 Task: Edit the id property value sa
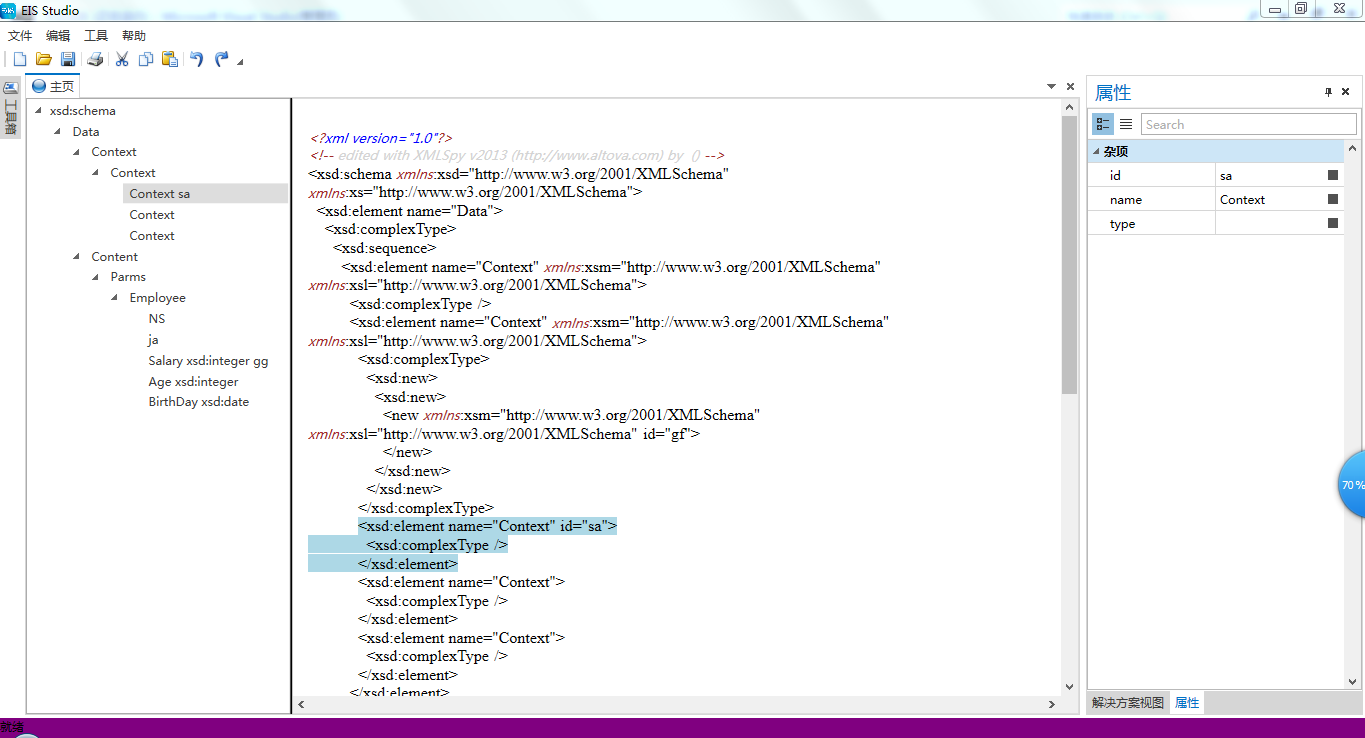point(1269,175)
